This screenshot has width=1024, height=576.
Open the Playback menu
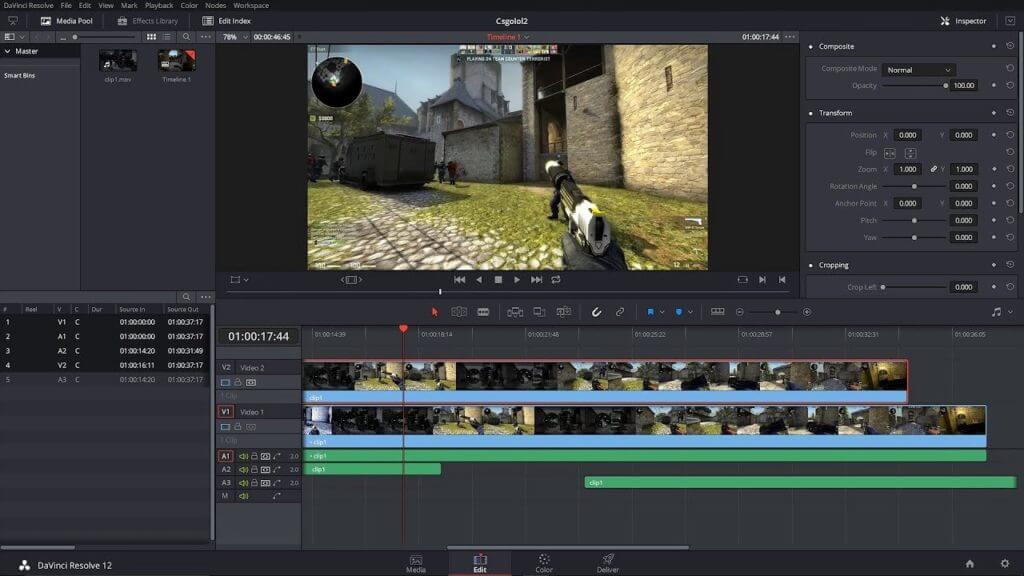pyautogui.click(x=159, y=5)
